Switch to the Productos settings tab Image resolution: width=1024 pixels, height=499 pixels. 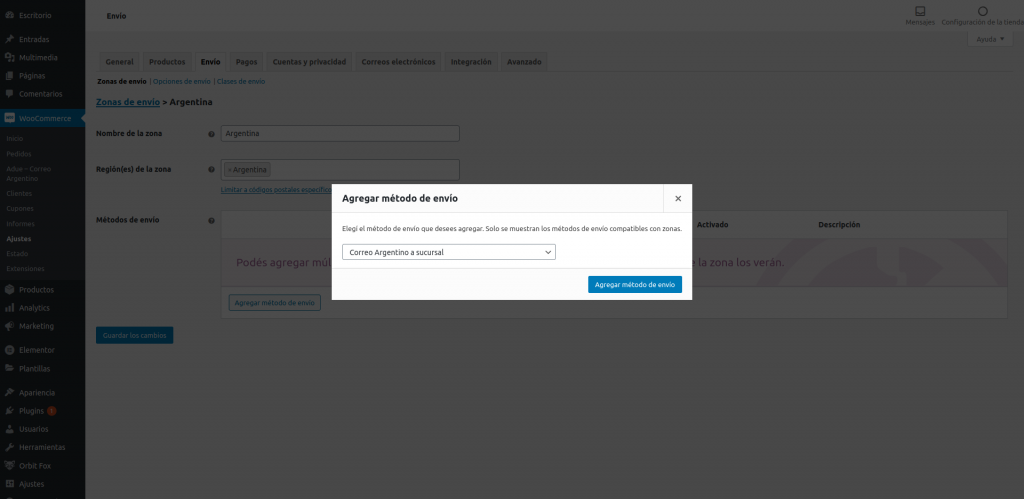pyautogui.click(x=167, y=62)
